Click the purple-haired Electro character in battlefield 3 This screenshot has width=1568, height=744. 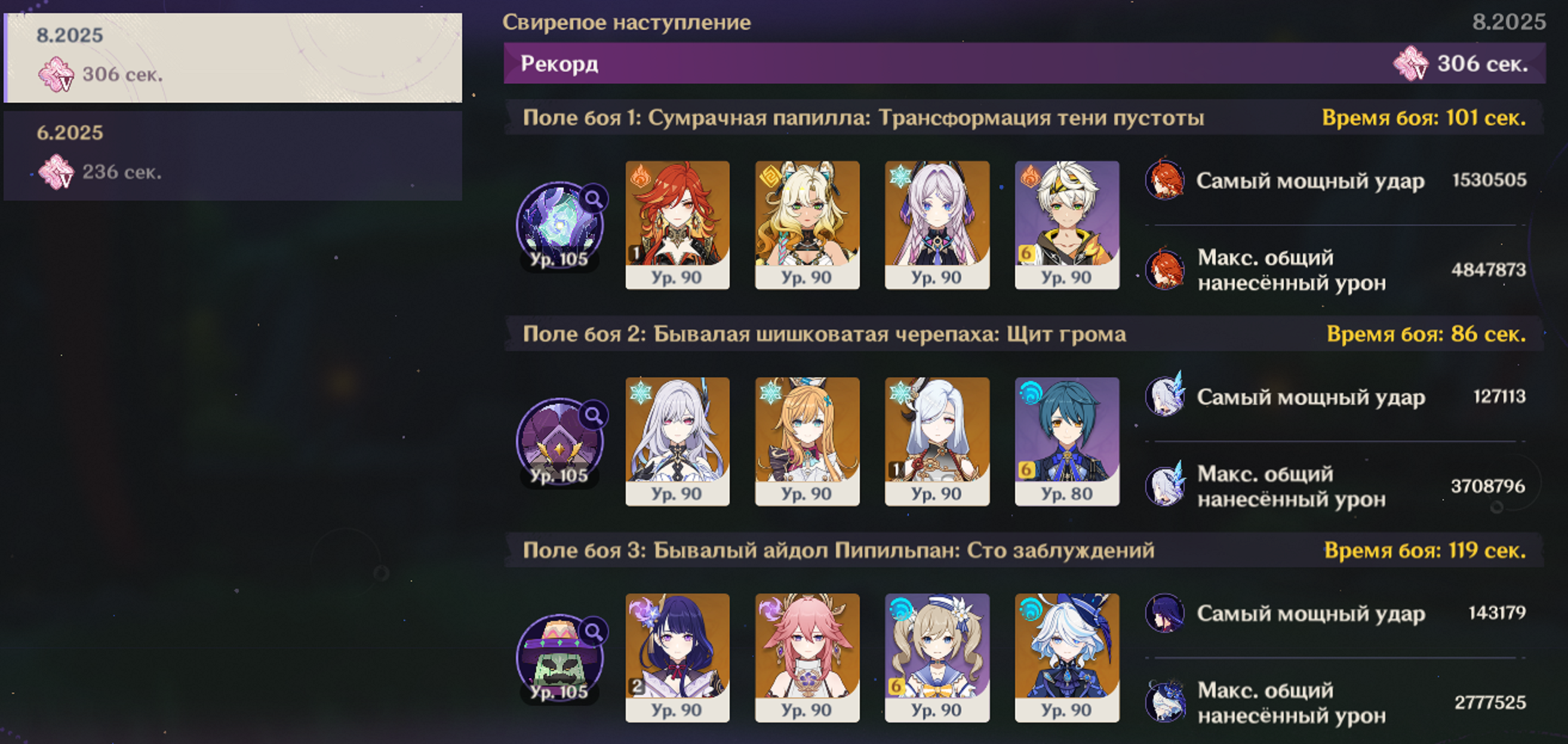[678, 657]
